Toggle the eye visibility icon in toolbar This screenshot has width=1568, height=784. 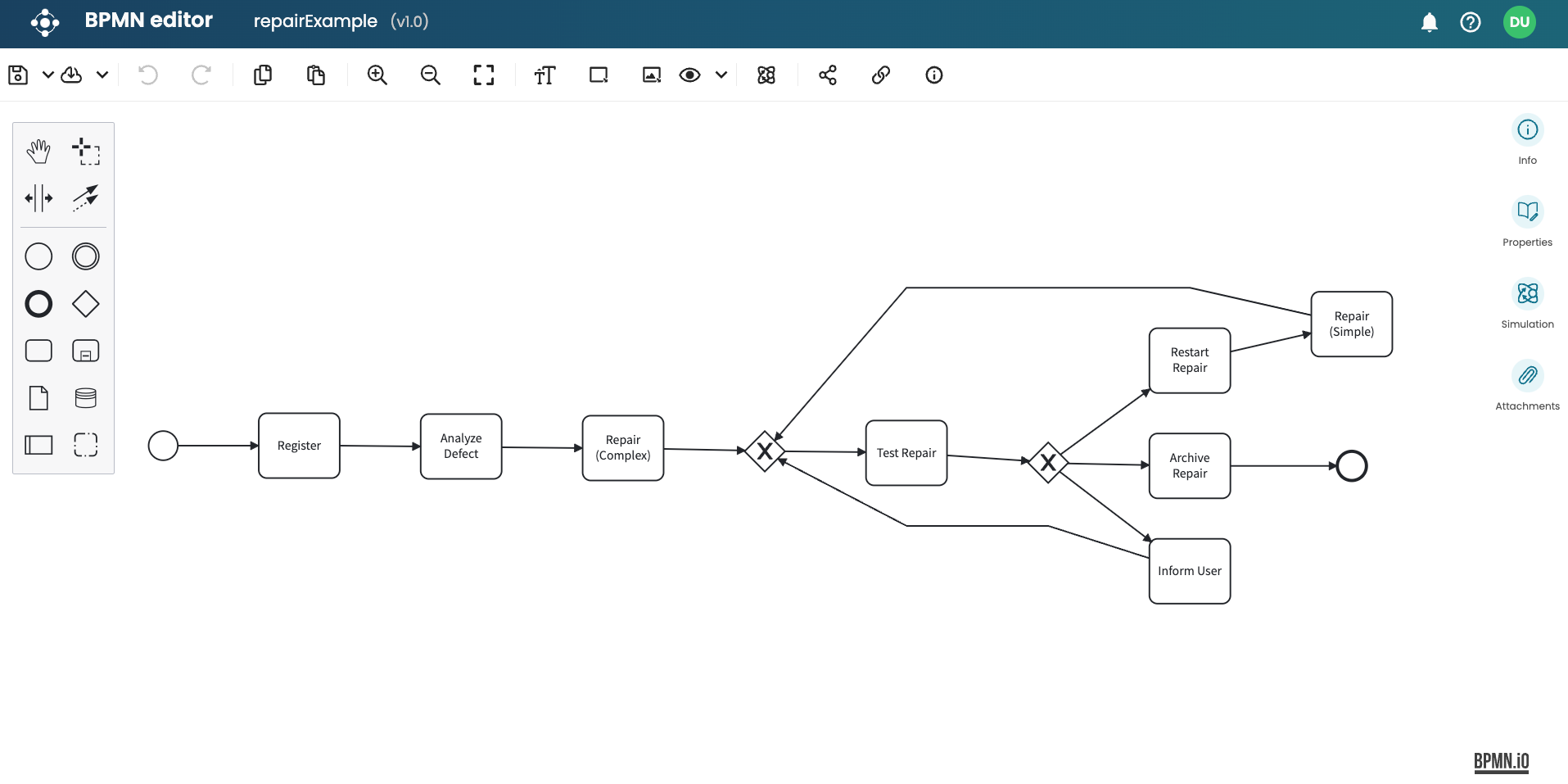[690, 75]
